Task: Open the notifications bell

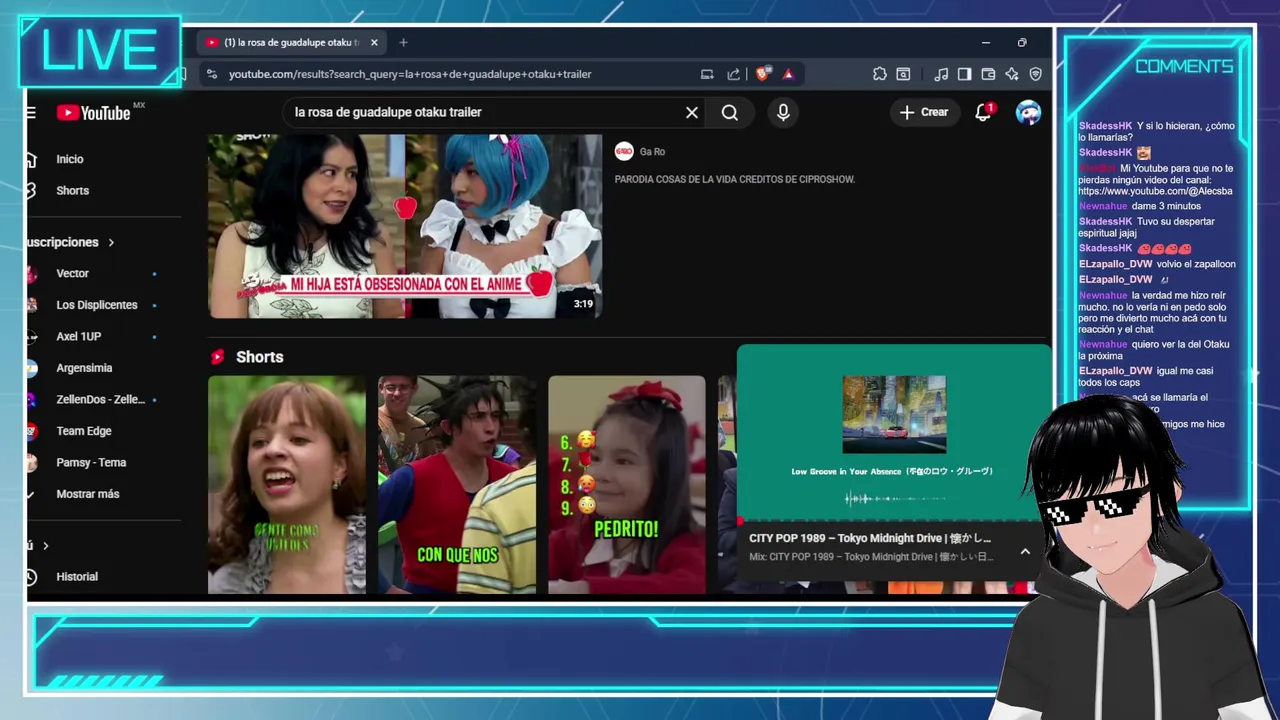Action: tap(983, 113)
